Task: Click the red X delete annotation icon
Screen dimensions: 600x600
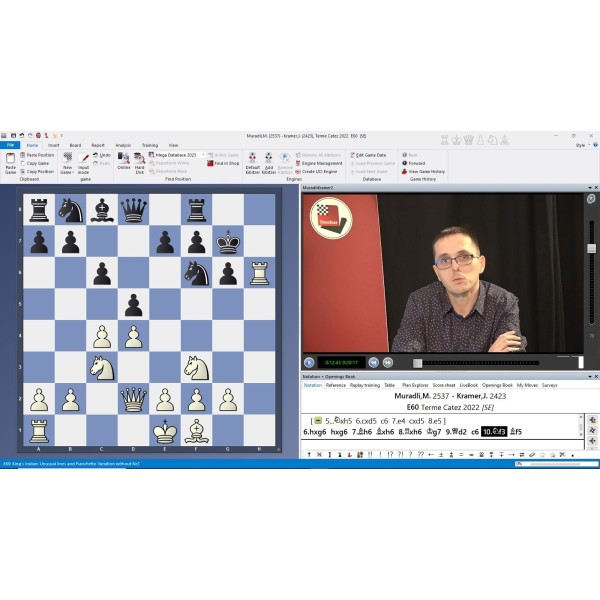Action: coord(319,455)
